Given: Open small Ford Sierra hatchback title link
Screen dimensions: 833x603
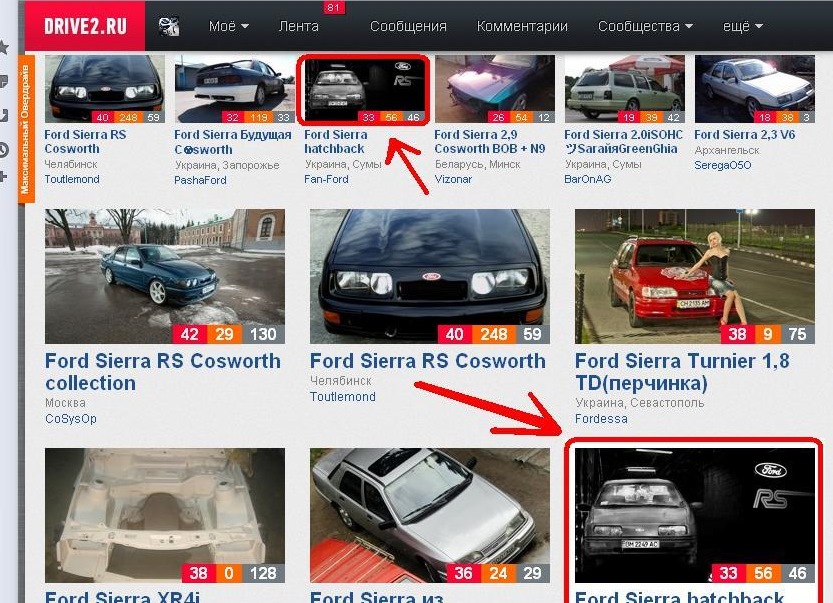Looking at the screenshot, I should [x=335, y=142].
